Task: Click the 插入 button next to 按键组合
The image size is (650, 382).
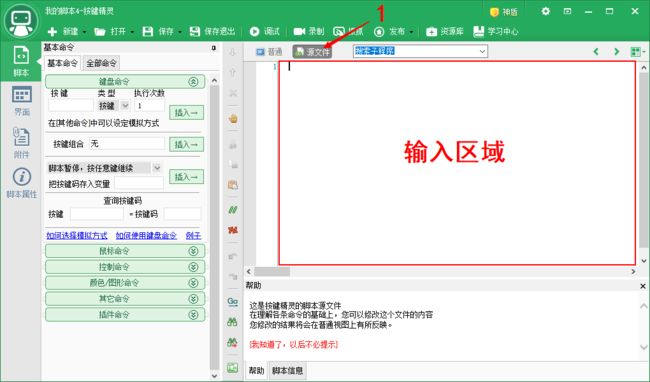Action: (187, 145)
